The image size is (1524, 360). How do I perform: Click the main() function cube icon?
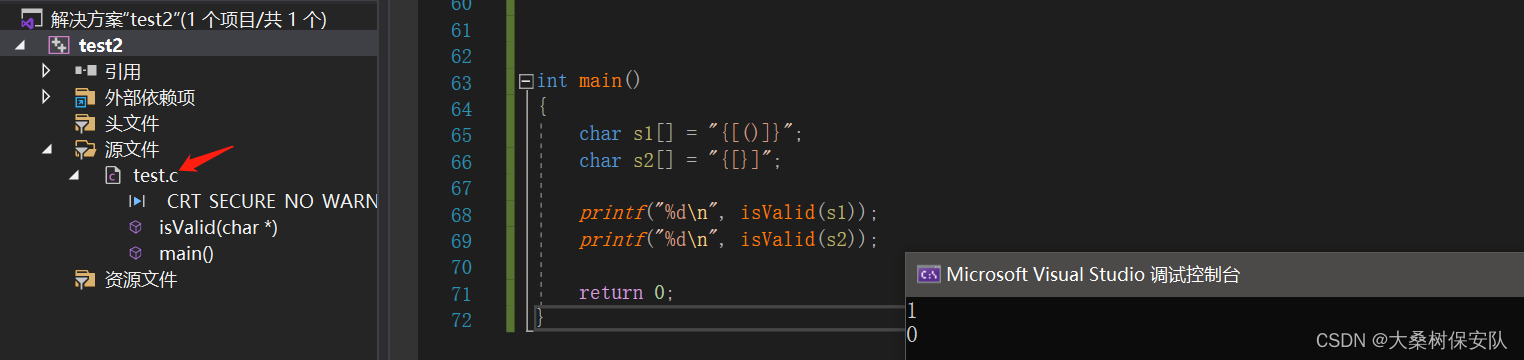[136, 254]
